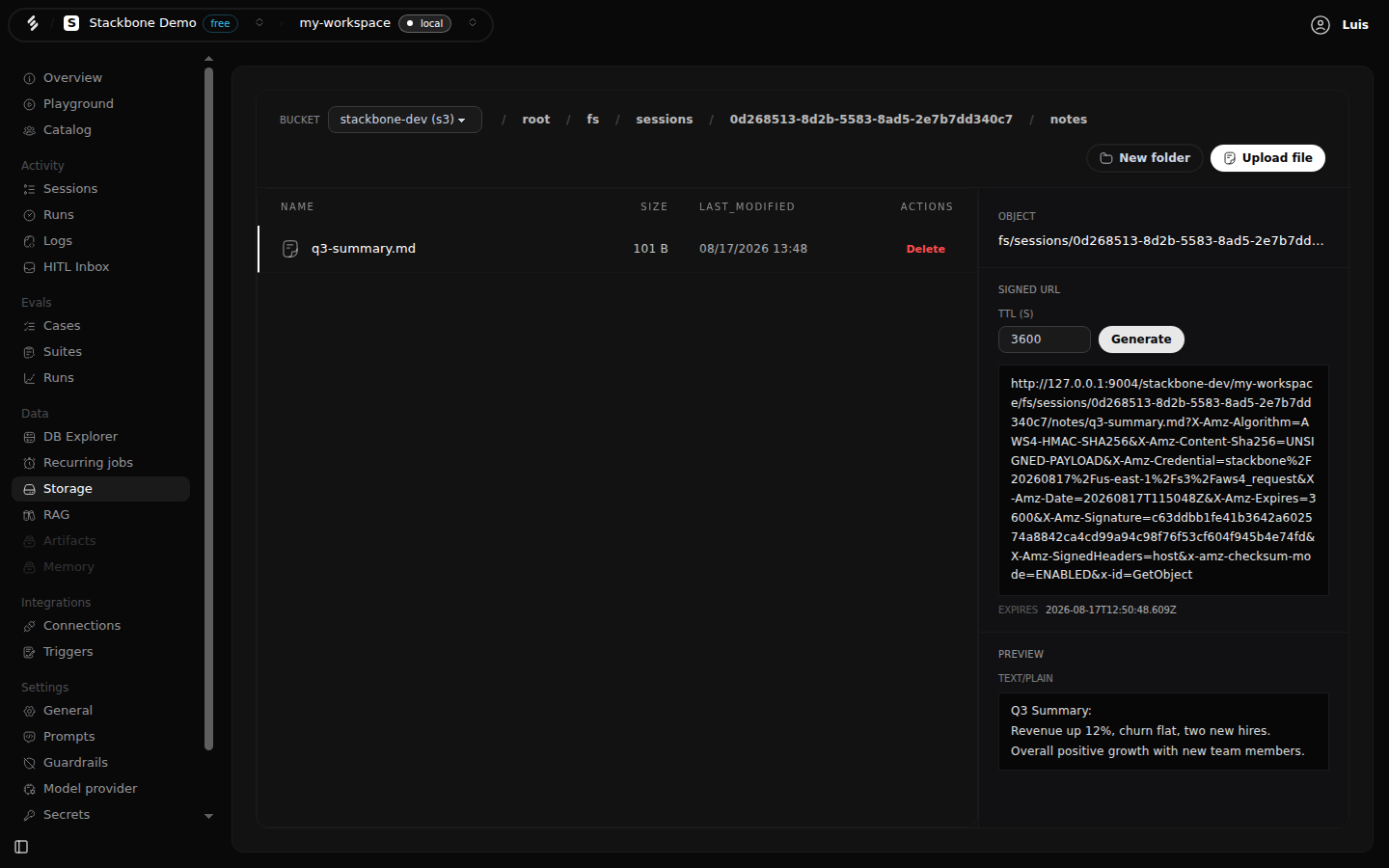Click the SIZE column header
This screenshot has height=868, width=1389.
654,207
